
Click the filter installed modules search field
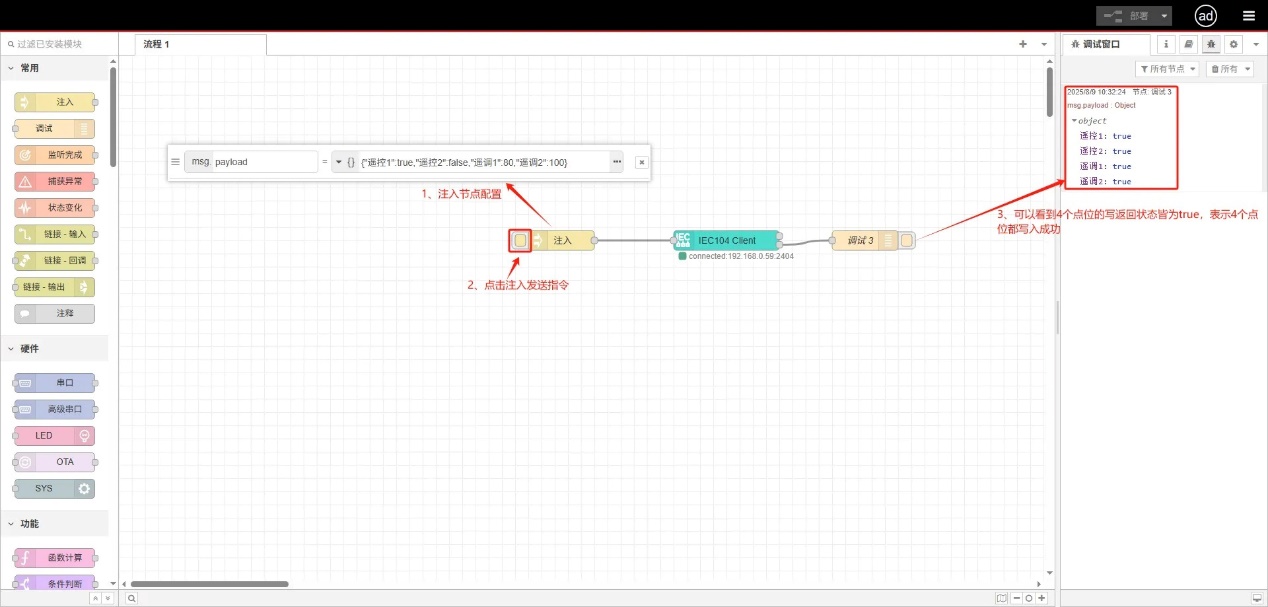[x=60, y=44]
